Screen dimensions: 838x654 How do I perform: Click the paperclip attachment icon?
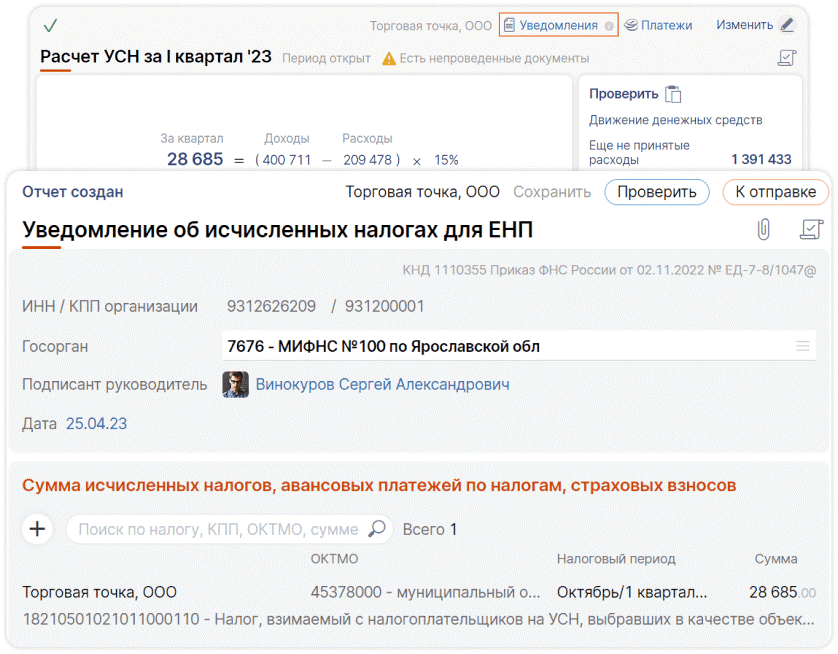tap(763, 230)
